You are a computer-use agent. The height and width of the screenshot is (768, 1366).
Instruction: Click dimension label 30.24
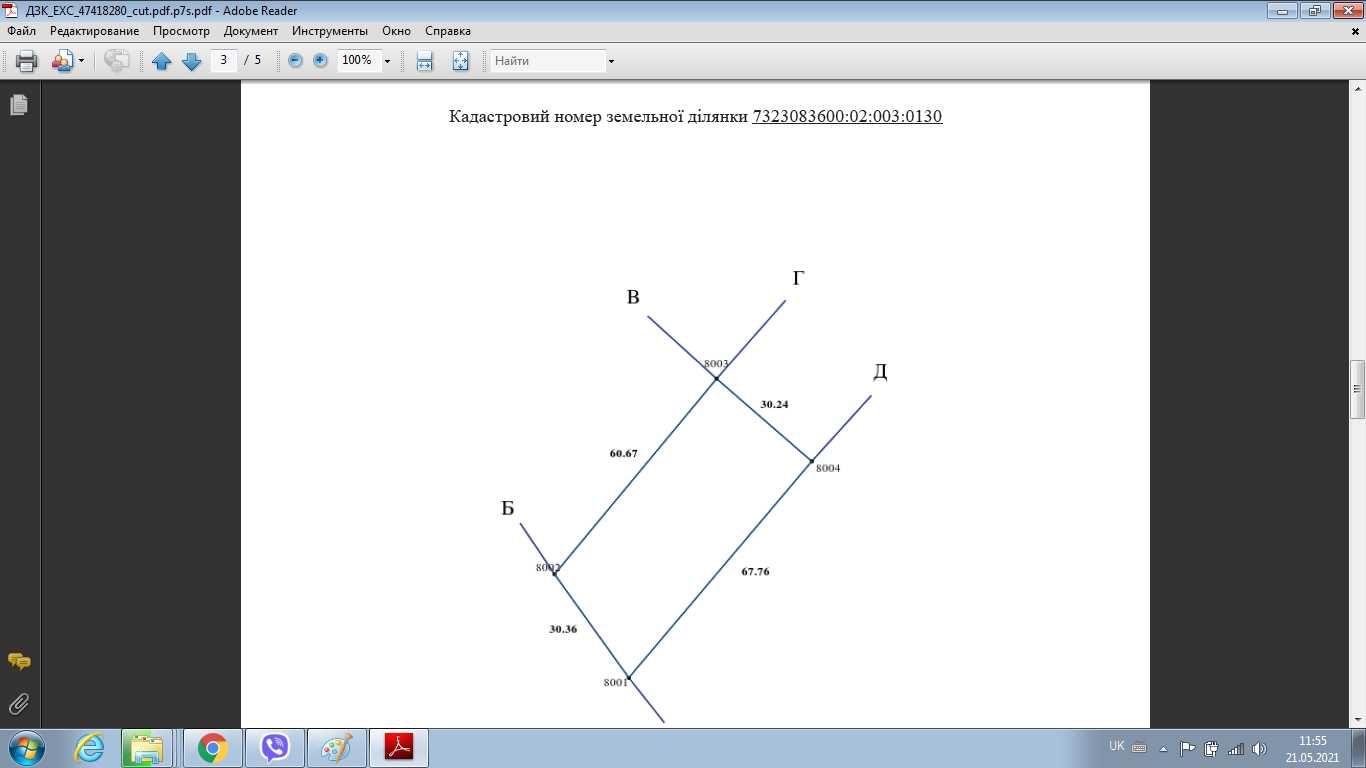pyautogui.click(x=774, y=404)
